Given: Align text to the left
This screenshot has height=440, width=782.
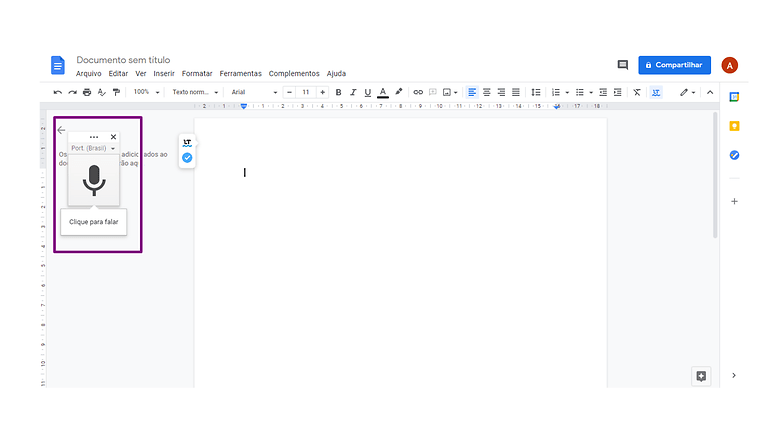Looking at the screenshot, I should (472, 92).
